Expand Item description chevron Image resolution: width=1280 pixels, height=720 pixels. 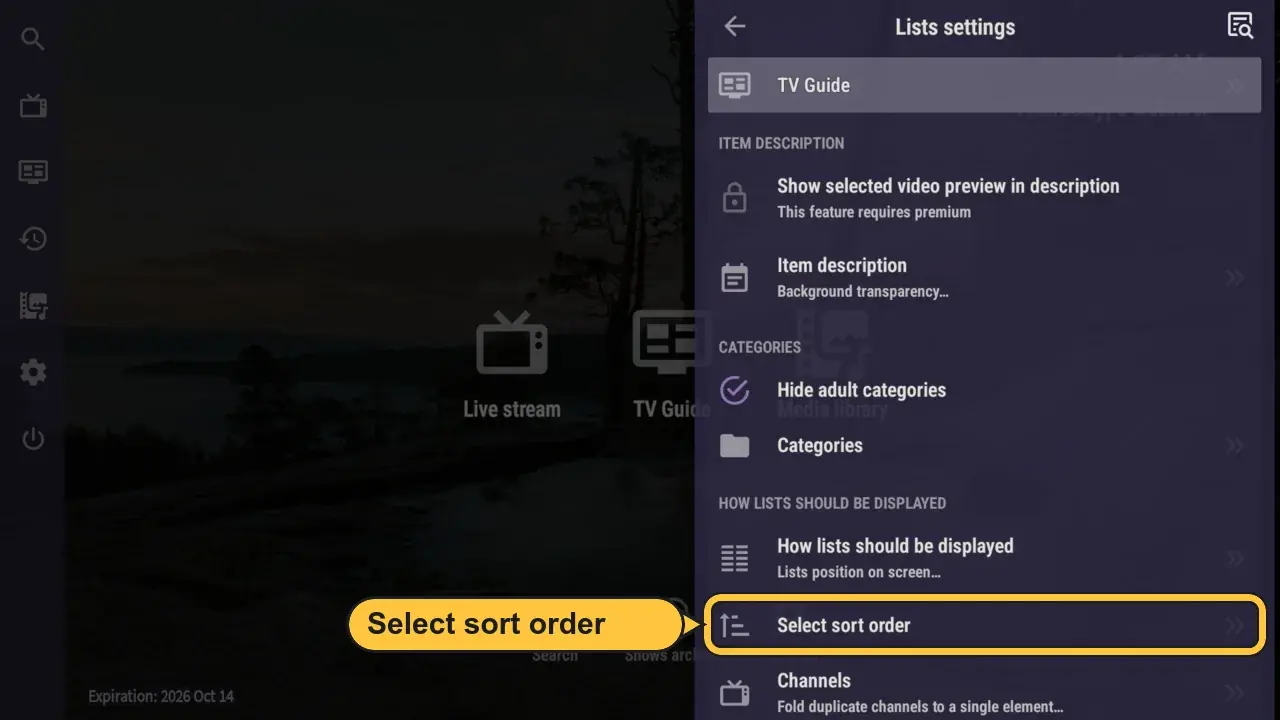[x=1236, y=277]
